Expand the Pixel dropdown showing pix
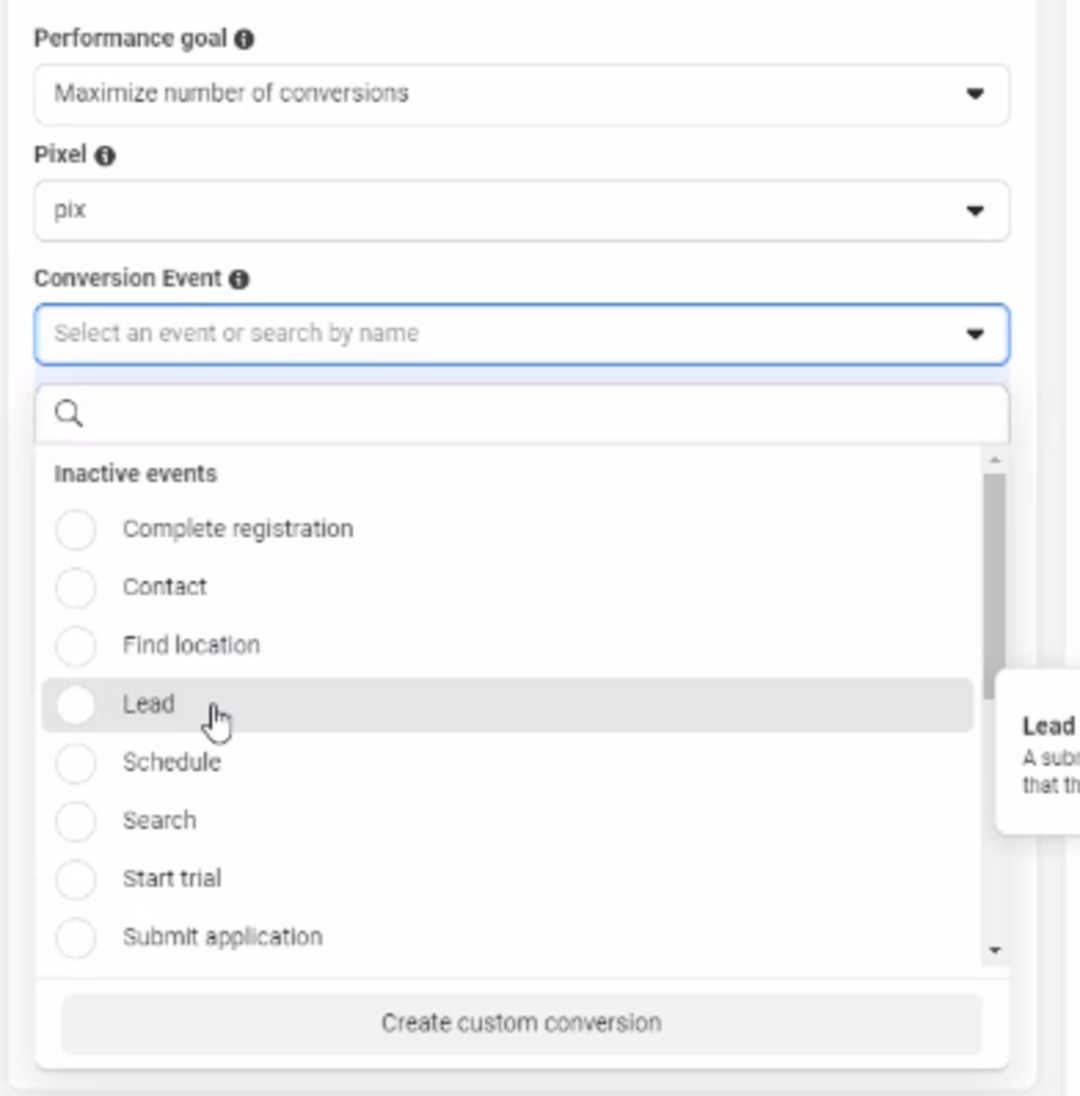Screen dimensions: 1080x1096 pos(520,211)
